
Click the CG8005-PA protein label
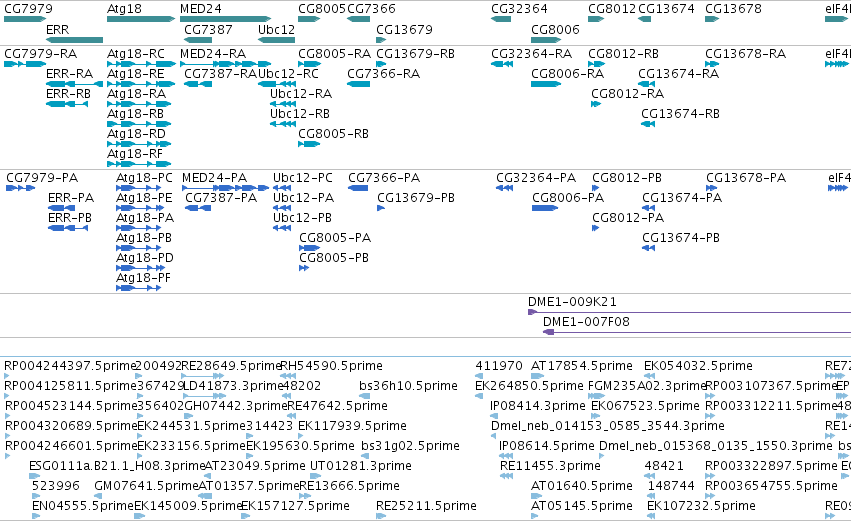335,238
